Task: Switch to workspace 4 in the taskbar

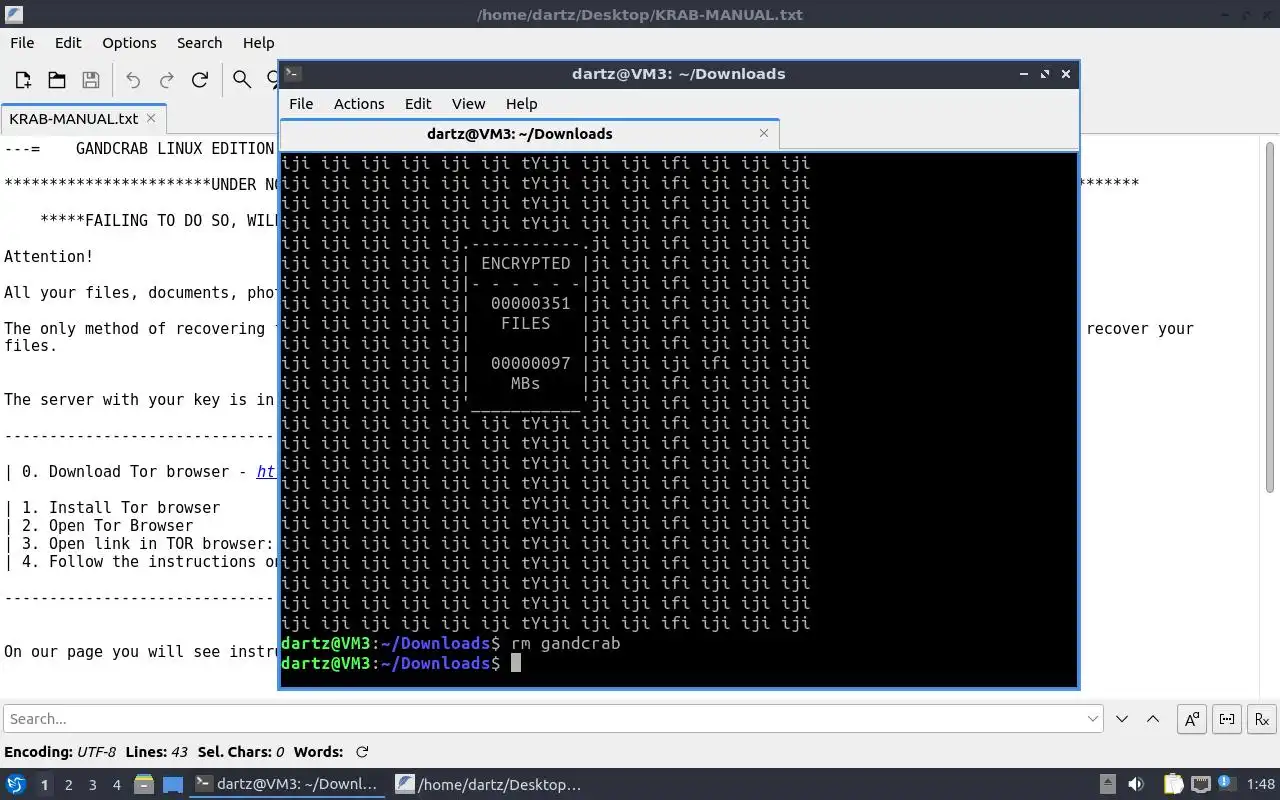Action: 117,785
